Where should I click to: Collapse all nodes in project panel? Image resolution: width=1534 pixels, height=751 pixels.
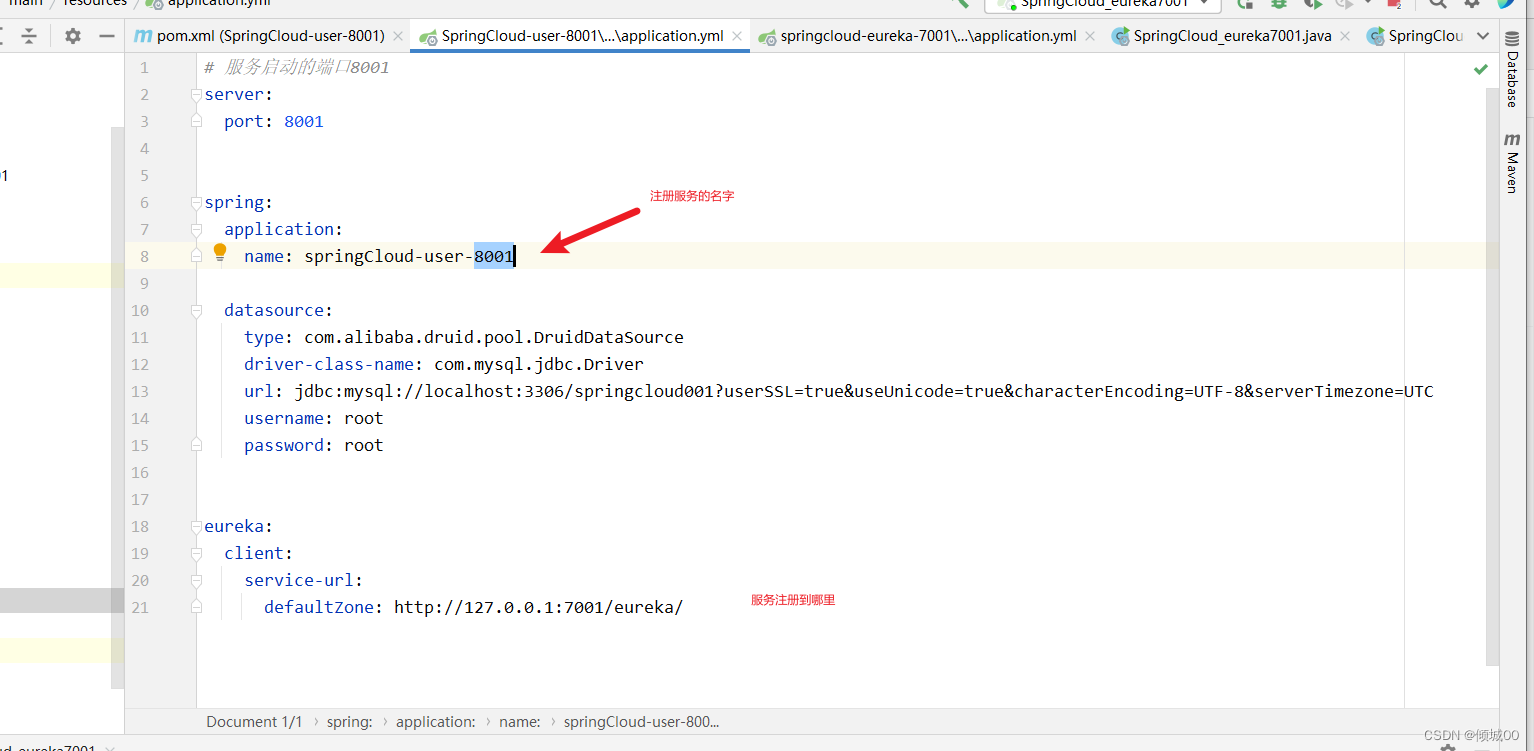(x=29, y=36)
